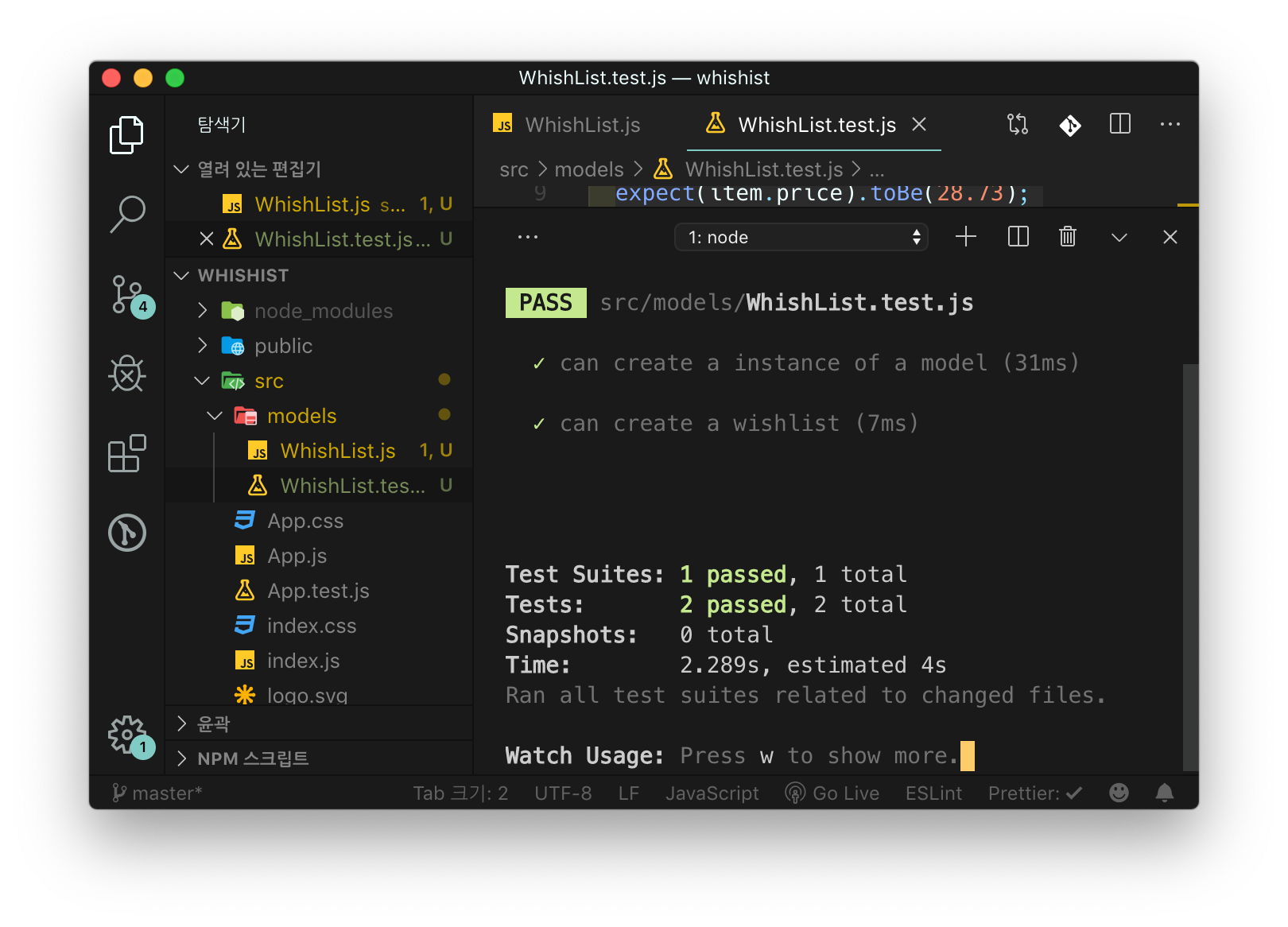This screenshot has width=1288, height=927.
Task: Open Source Control view with 4 changes
Action: (x=129, y=296)
